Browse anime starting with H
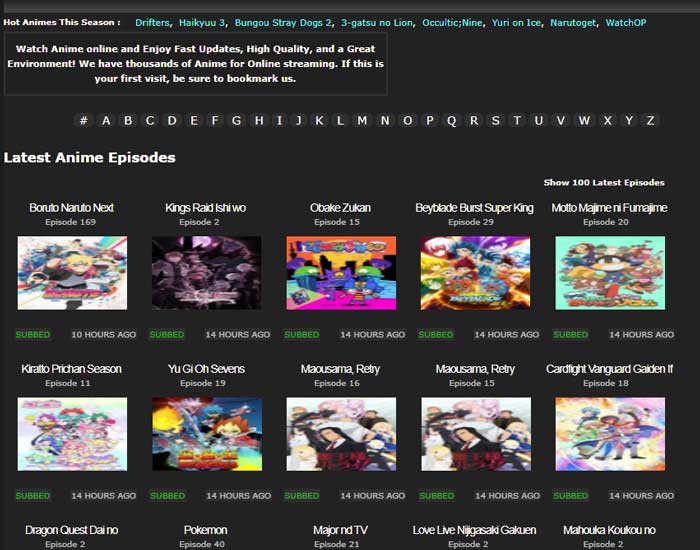This screenshot has width=700, height=550. (259, 120)
